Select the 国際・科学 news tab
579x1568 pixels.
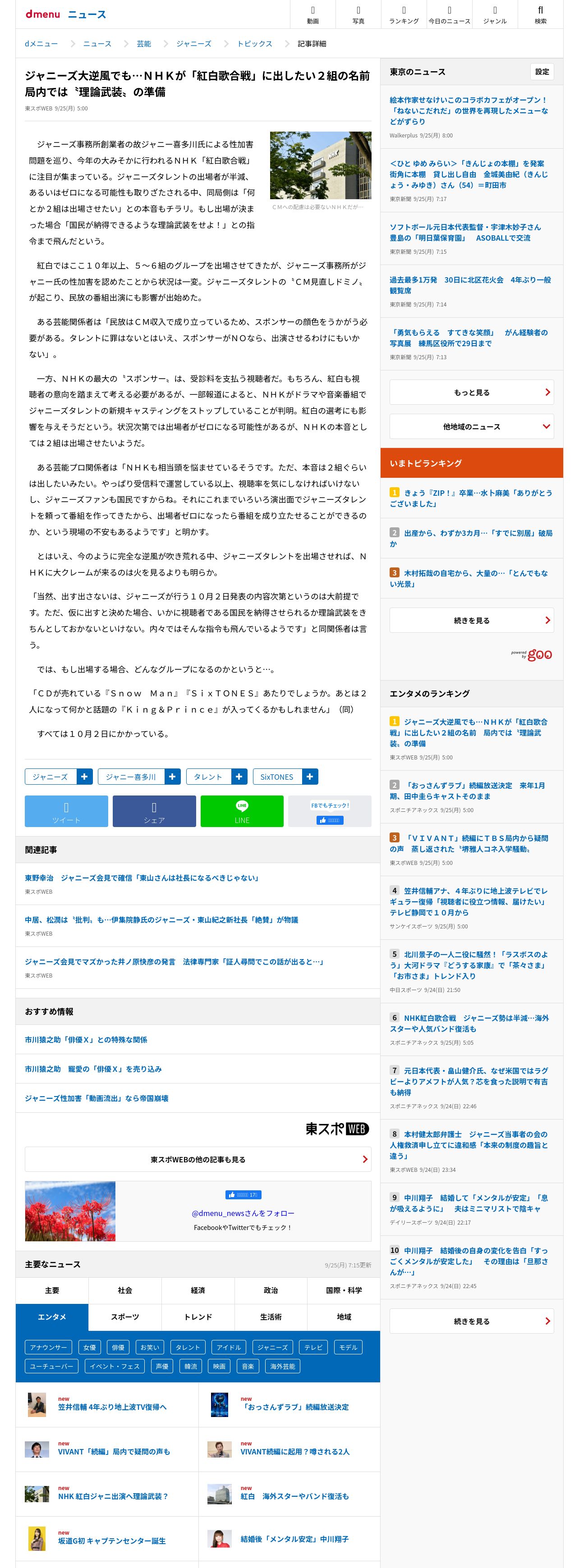click(x=344, y=1290)
